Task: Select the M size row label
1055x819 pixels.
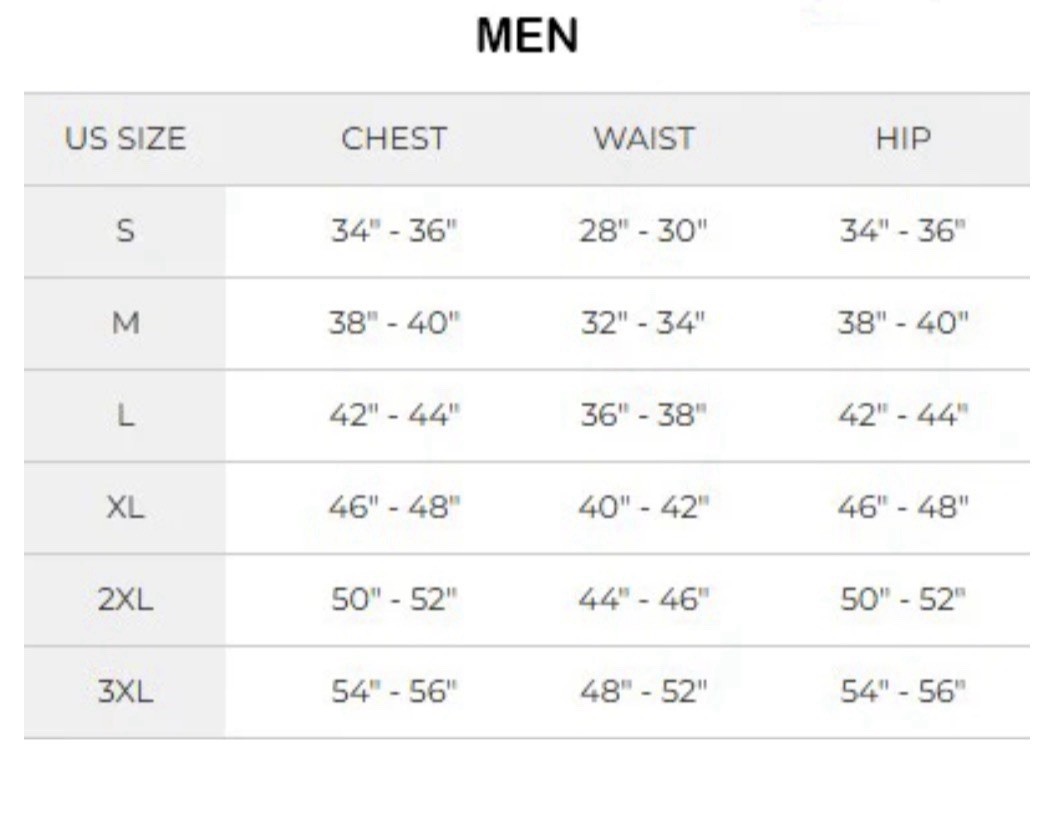Action: 125,323
